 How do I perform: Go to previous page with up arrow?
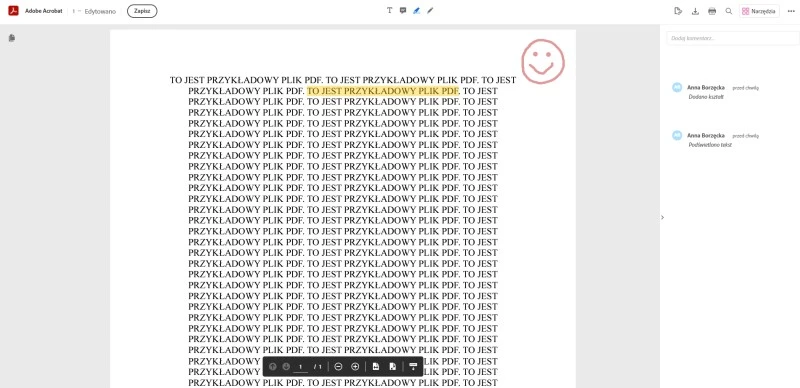point(272,367)
